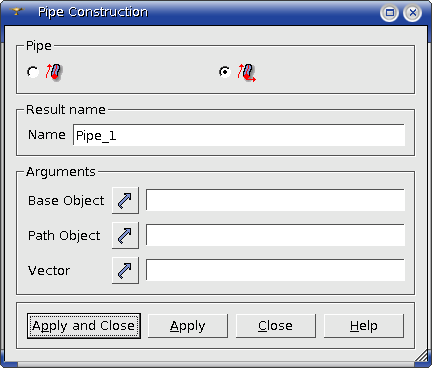The width and height of the screenshot is (432, 368).
Task: Close the dialog using the title bar X
Action: [x=413, y=13]
